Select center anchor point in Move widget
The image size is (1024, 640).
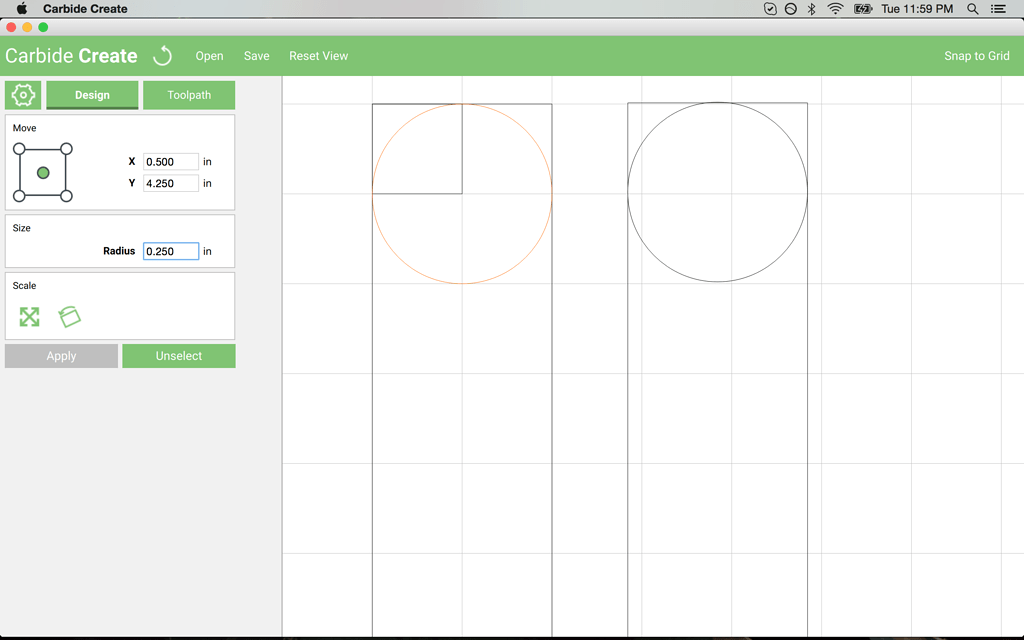pyautogui.click(x=43, y=172)
